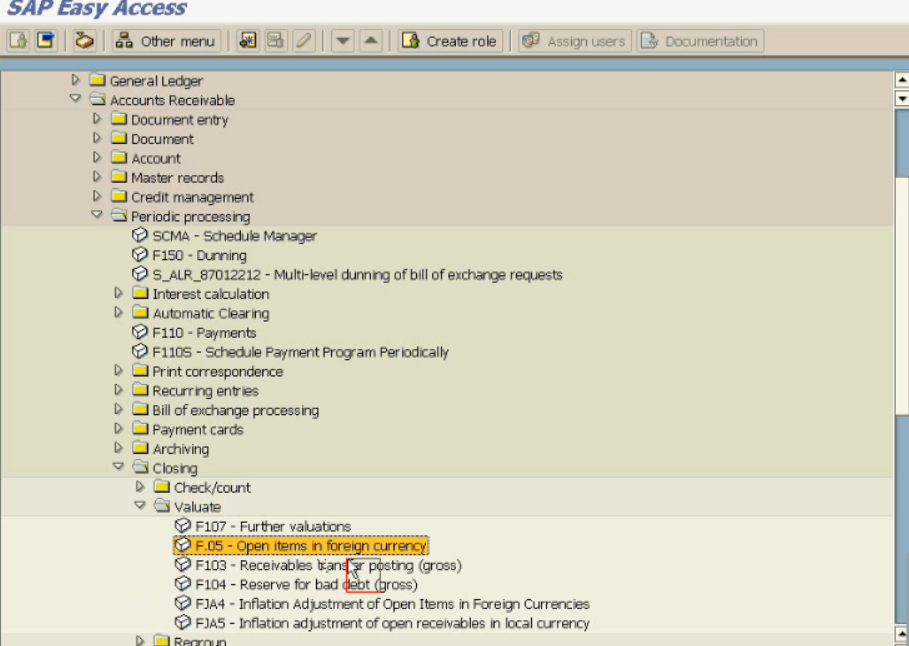Expand the Credit management folder
Image resolution: width=909 pixels, height=646 pixels.
click(97, 196)
